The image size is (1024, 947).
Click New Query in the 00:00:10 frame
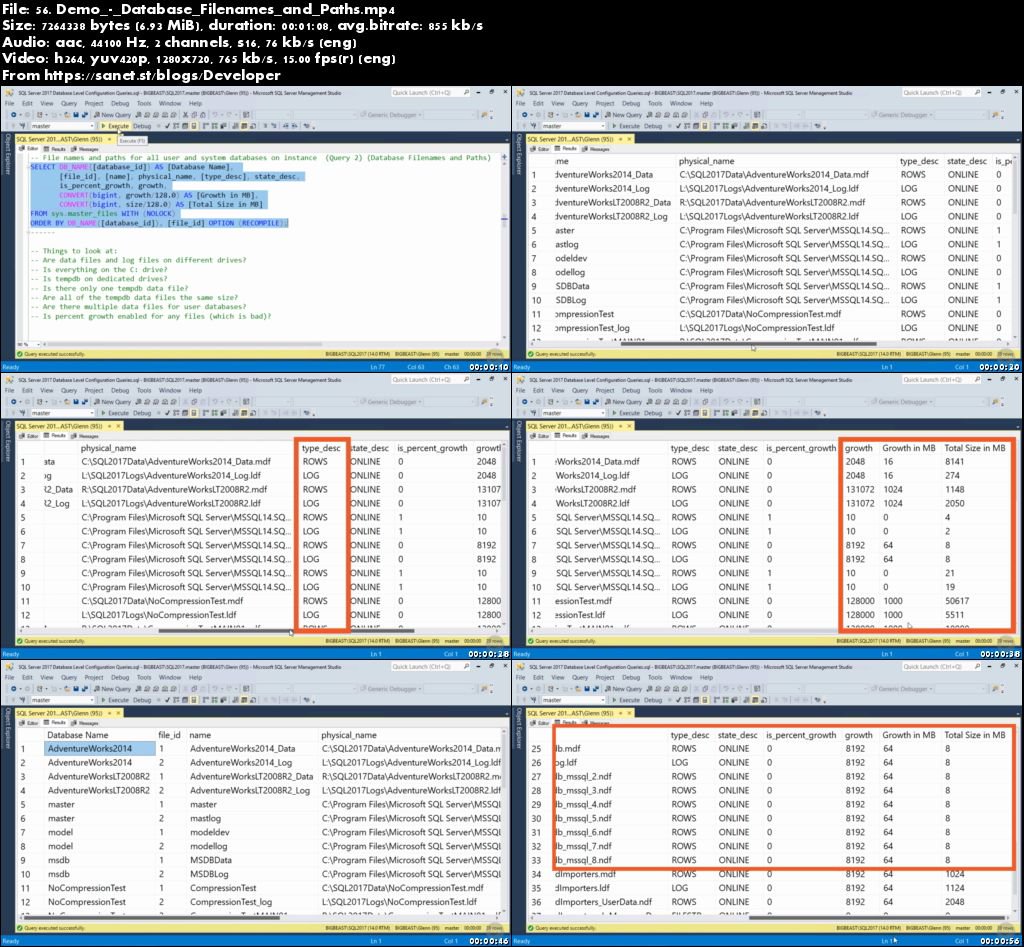coord(112,114)
